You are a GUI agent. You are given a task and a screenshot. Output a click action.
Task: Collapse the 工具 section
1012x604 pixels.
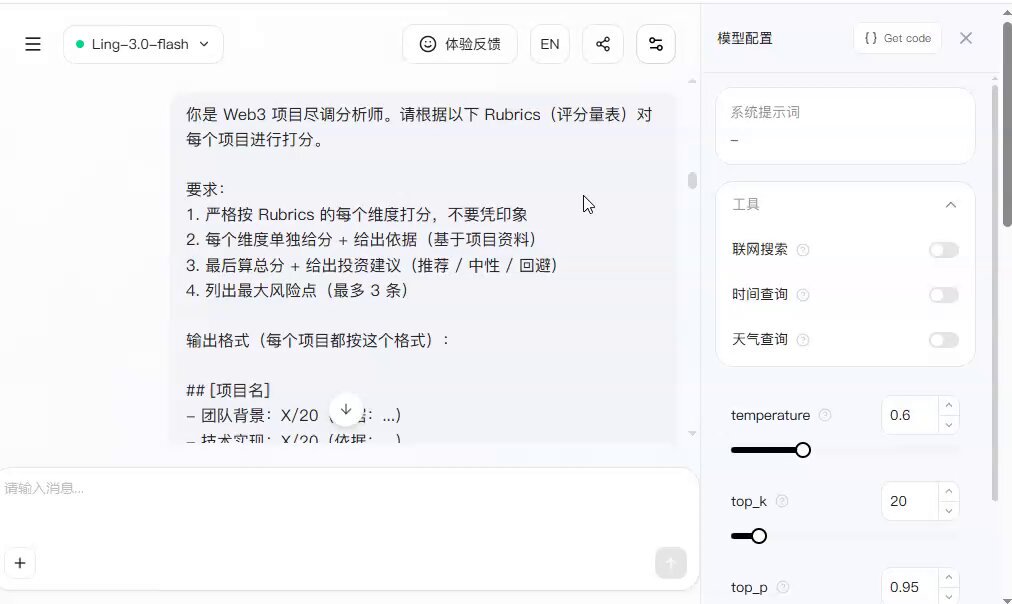pos(951,205)
